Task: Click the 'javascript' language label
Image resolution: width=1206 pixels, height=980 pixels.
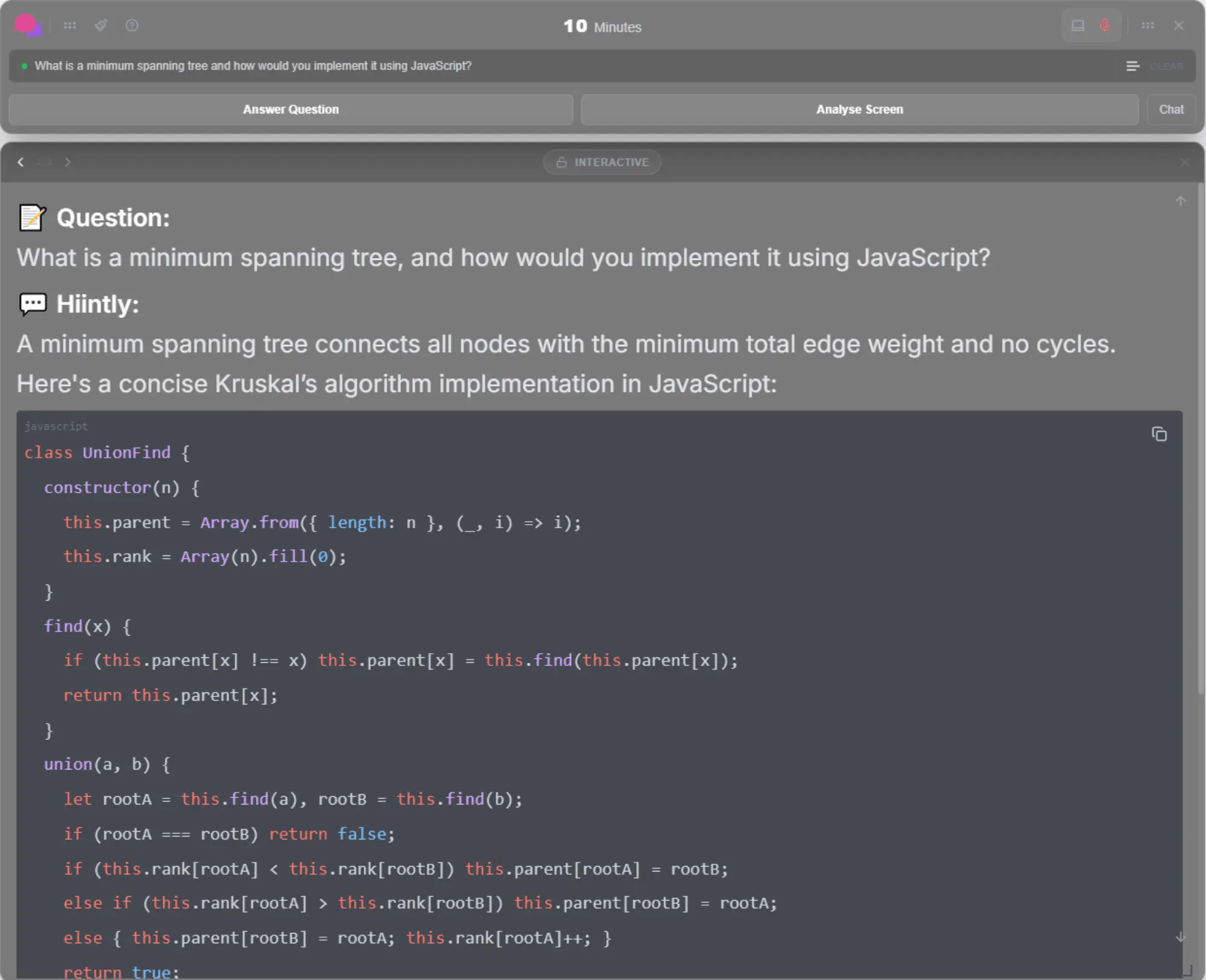Action: [56, 426]
